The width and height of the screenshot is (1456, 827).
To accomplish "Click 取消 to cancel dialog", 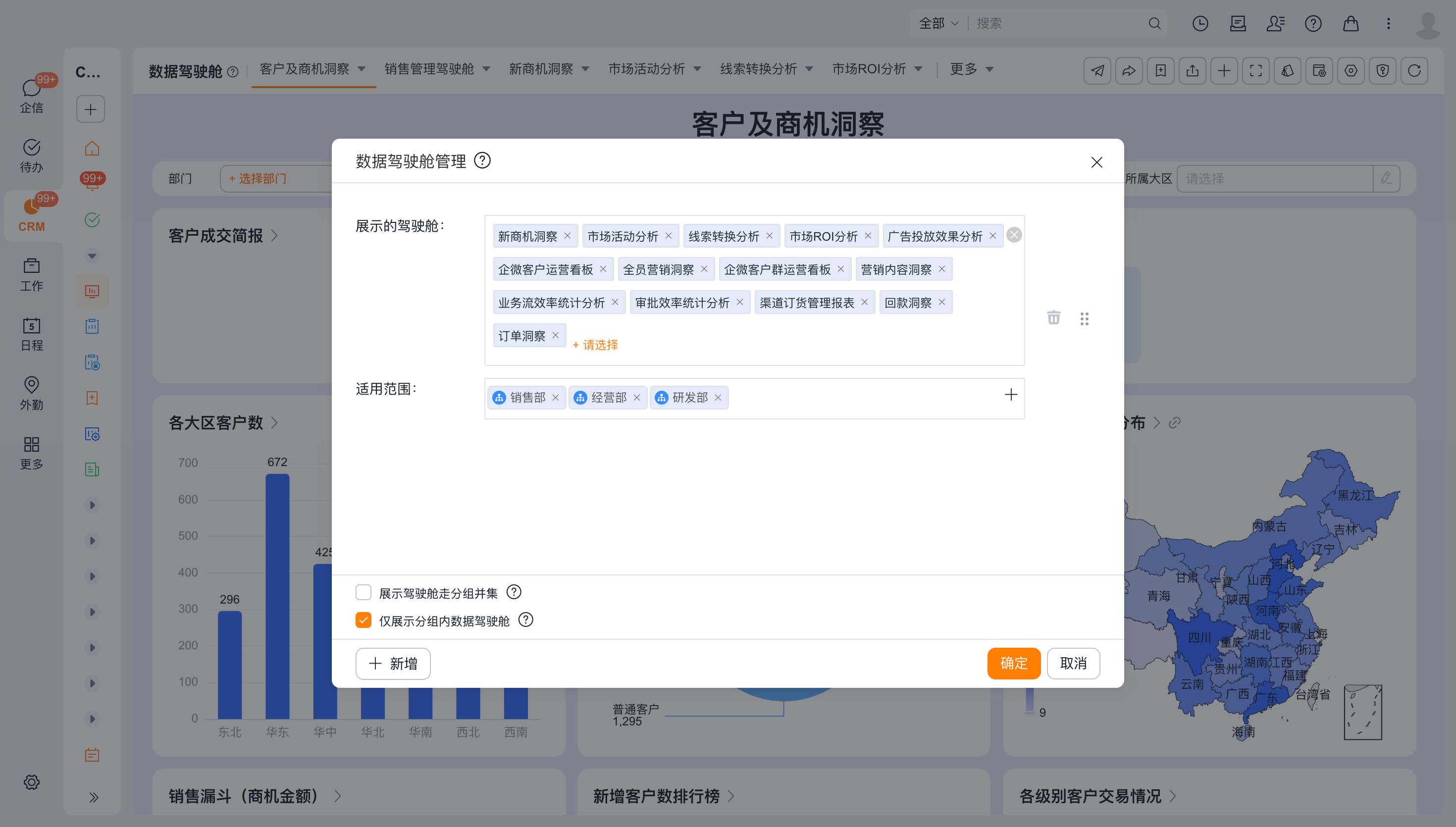I will point(1073,664).
